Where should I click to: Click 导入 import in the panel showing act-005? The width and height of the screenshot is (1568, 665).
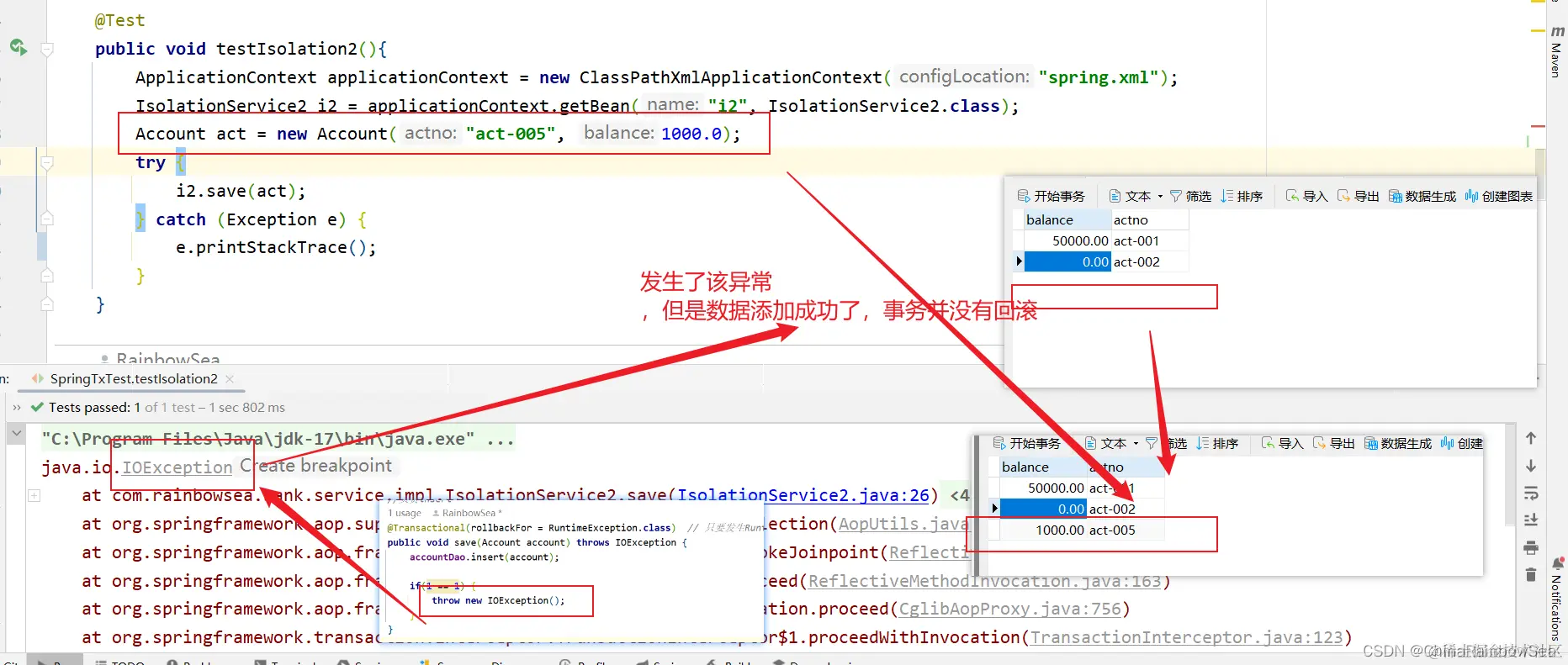coord(1282,443)
